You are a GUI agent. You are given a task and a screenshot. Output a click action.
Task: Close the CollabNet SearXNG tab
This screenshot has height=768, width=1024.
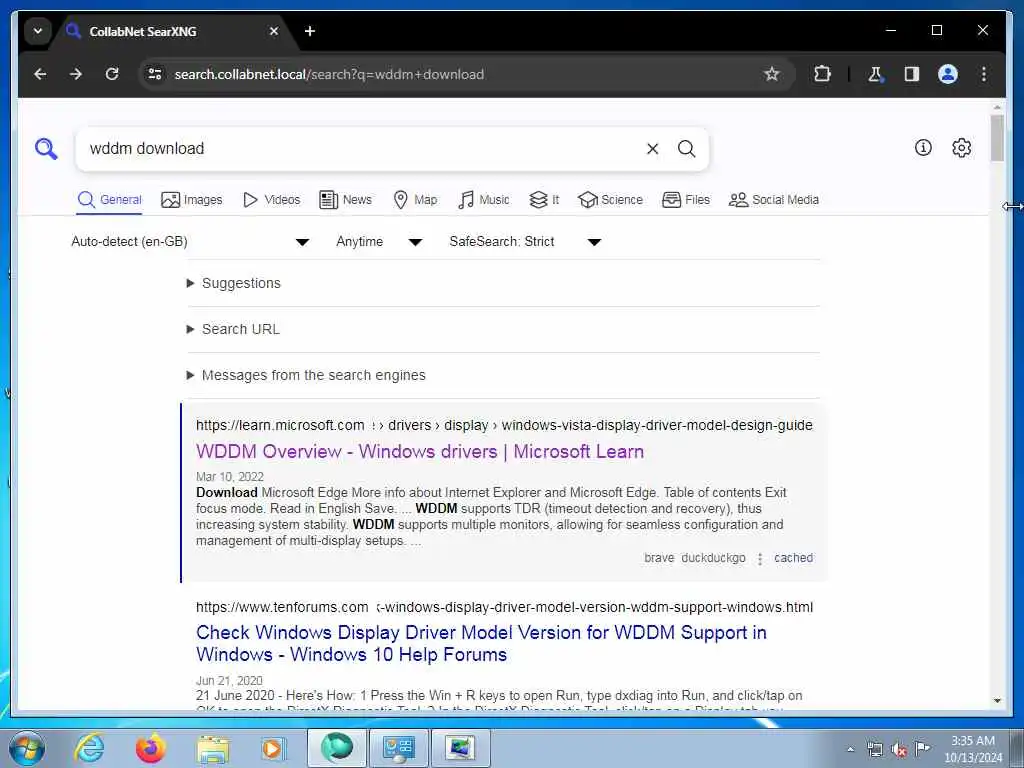point(274,31)
